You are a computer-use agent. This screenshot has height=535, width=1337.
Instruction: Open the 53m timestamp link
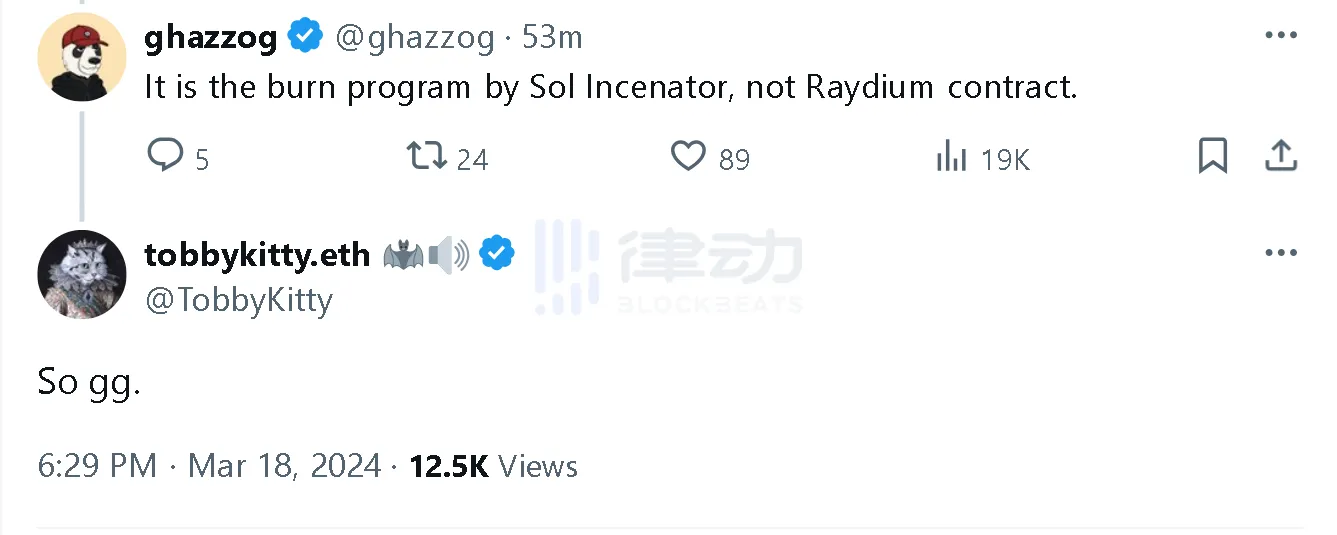(x=552, y=38)
